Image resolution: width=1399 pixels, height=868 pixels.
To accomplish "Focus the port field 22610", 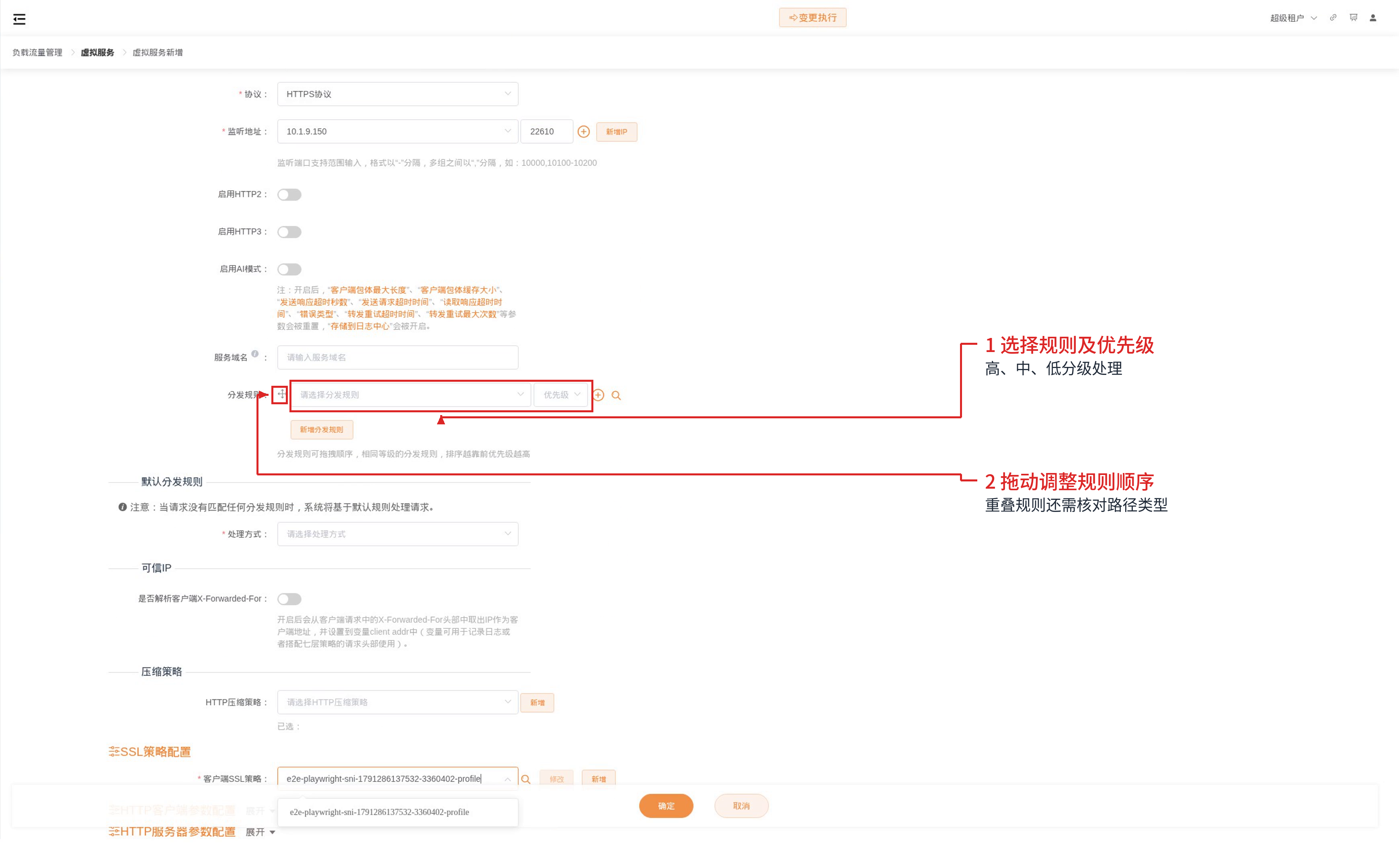I will (x=546, y=131).
